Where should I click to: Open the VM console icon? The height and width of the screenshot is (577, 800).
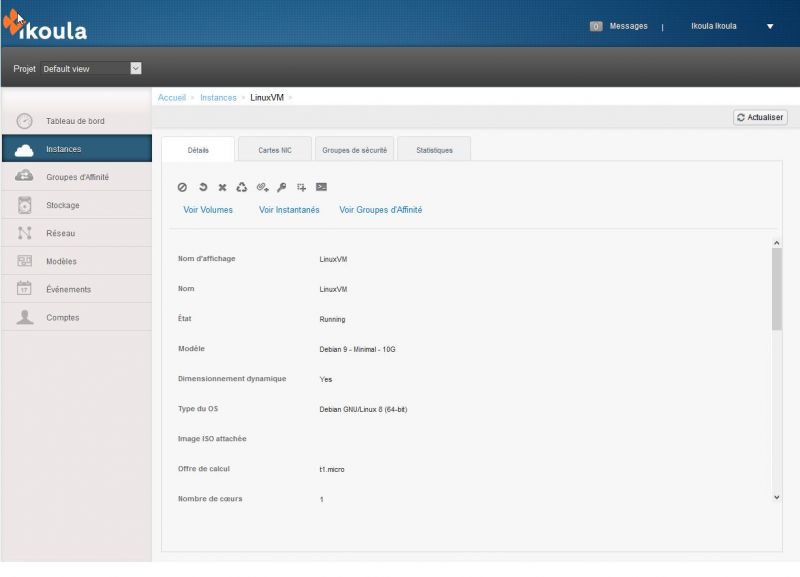coord(322,187)
